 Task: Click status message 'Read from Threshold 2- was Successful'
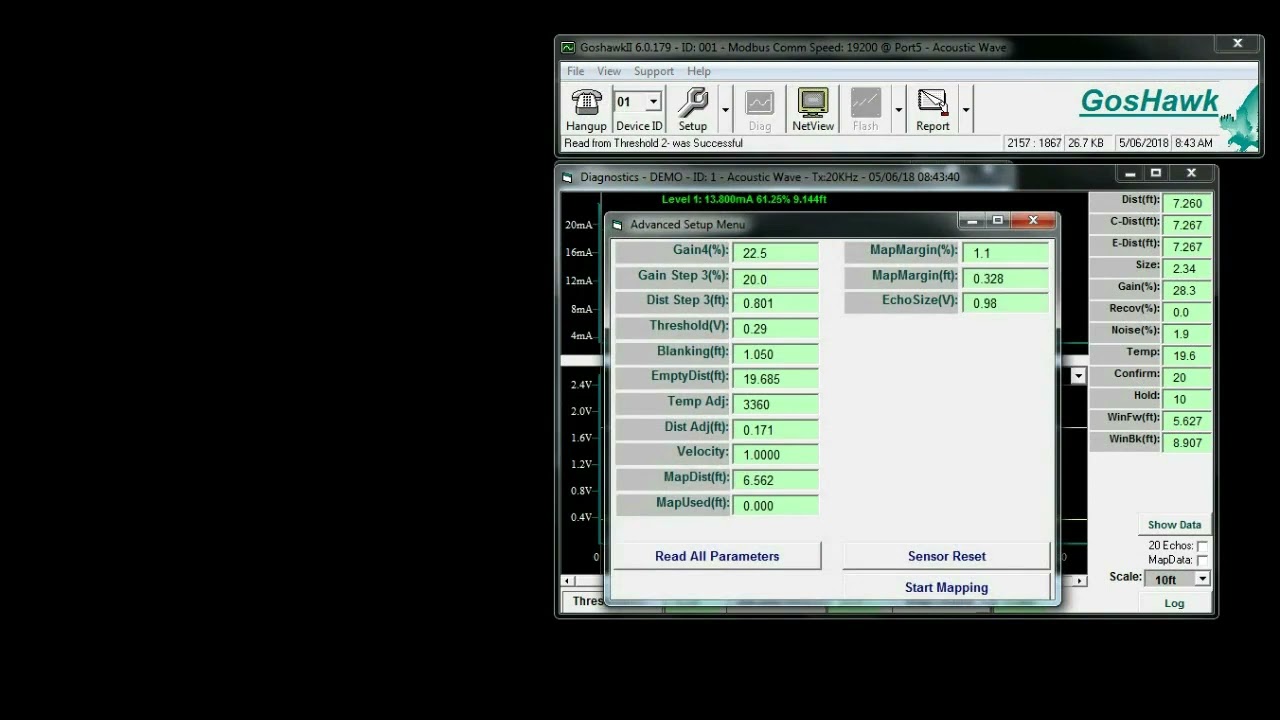click(x=653, y=143)
